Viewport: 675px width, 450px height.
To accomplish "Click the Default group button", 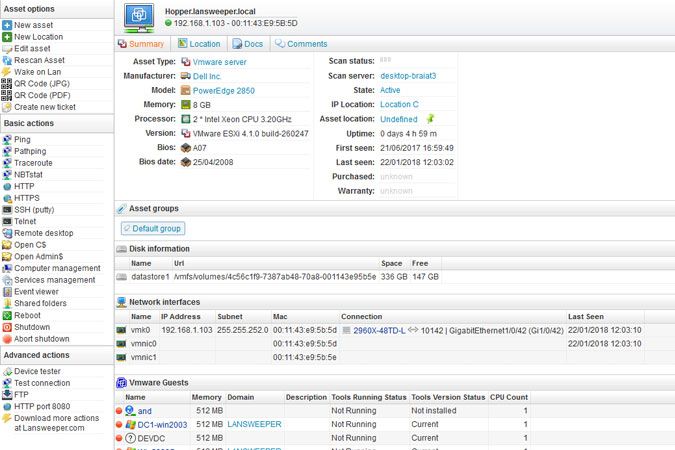I will [153, 228].
